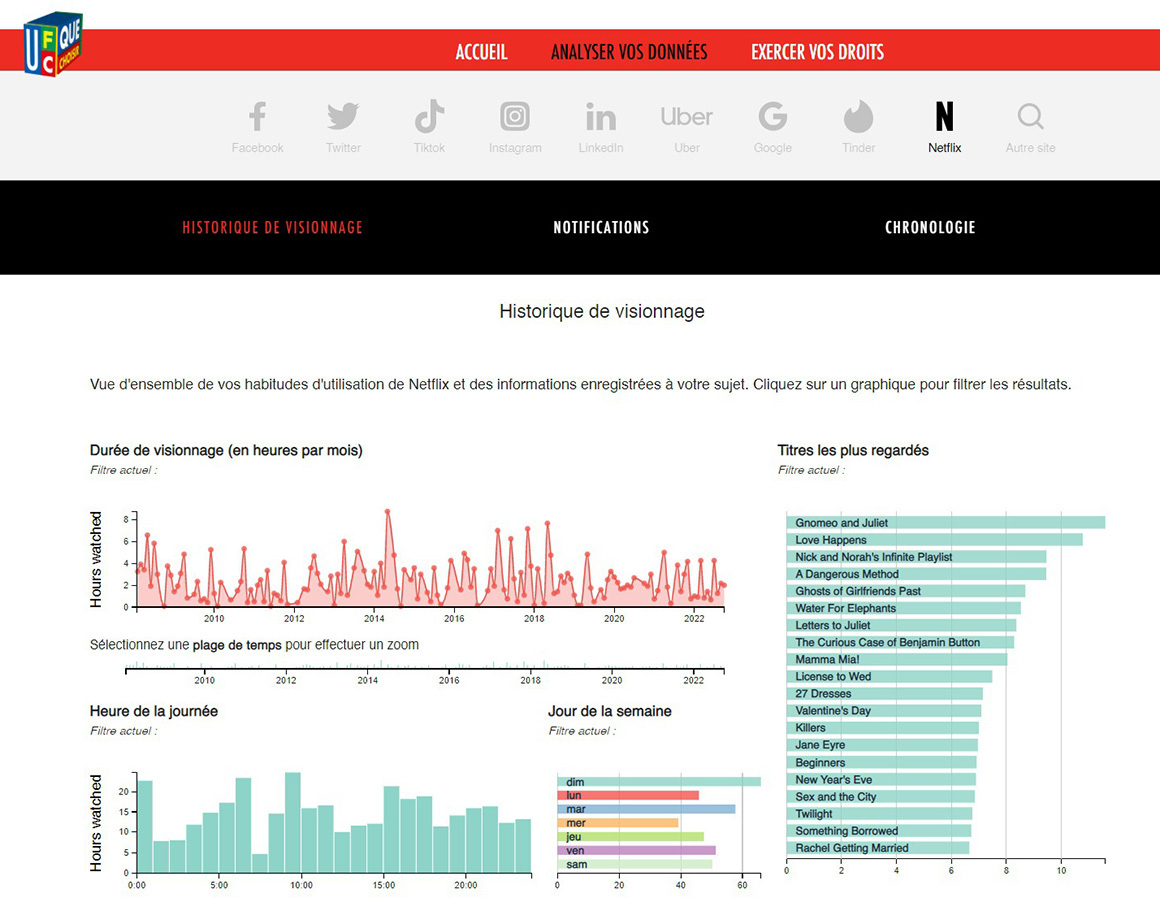Select Curious Case of Benjamin Button bar
Viewport: 1160px width, 898px height.
pyautogui.click(x=900, y=642)
